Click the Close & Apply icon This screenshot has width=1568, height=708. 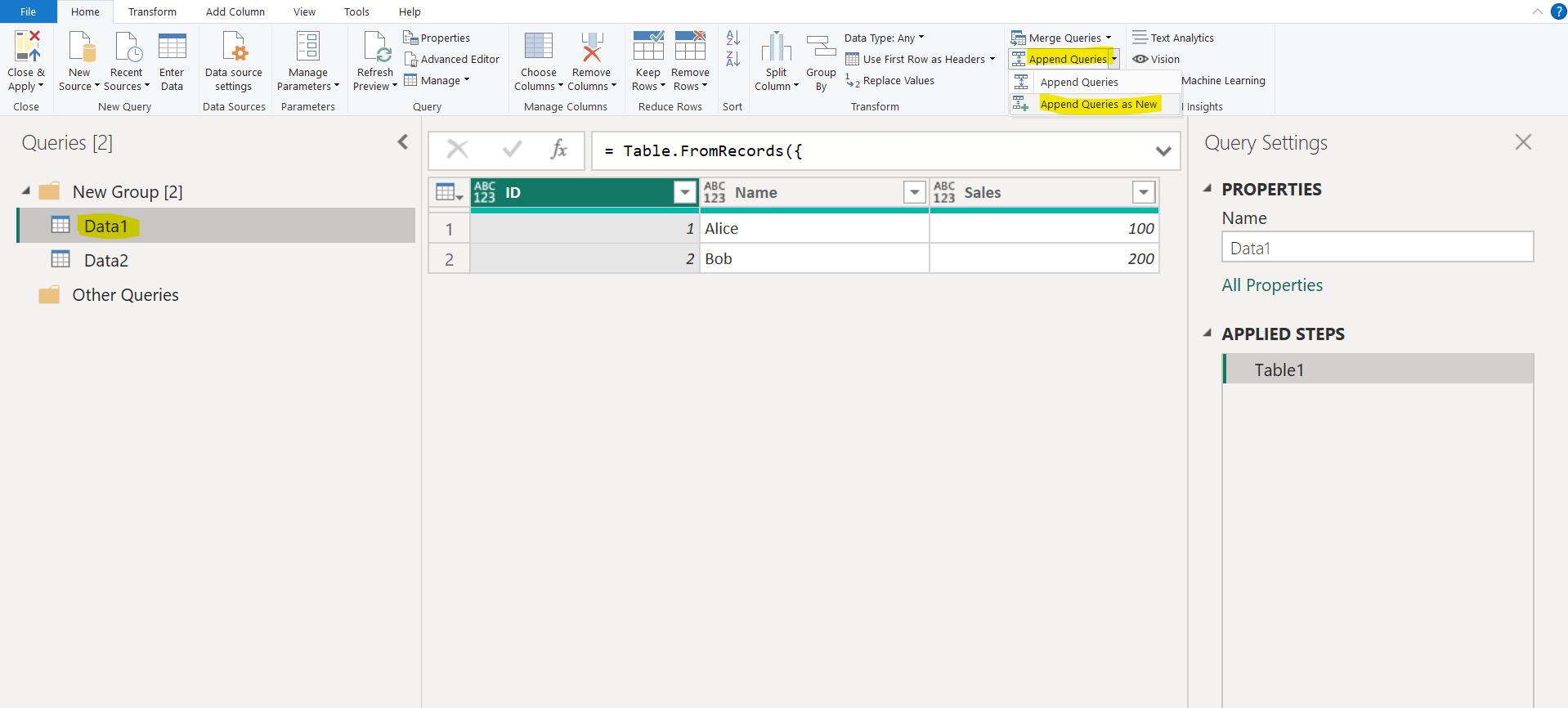(27, 47)
